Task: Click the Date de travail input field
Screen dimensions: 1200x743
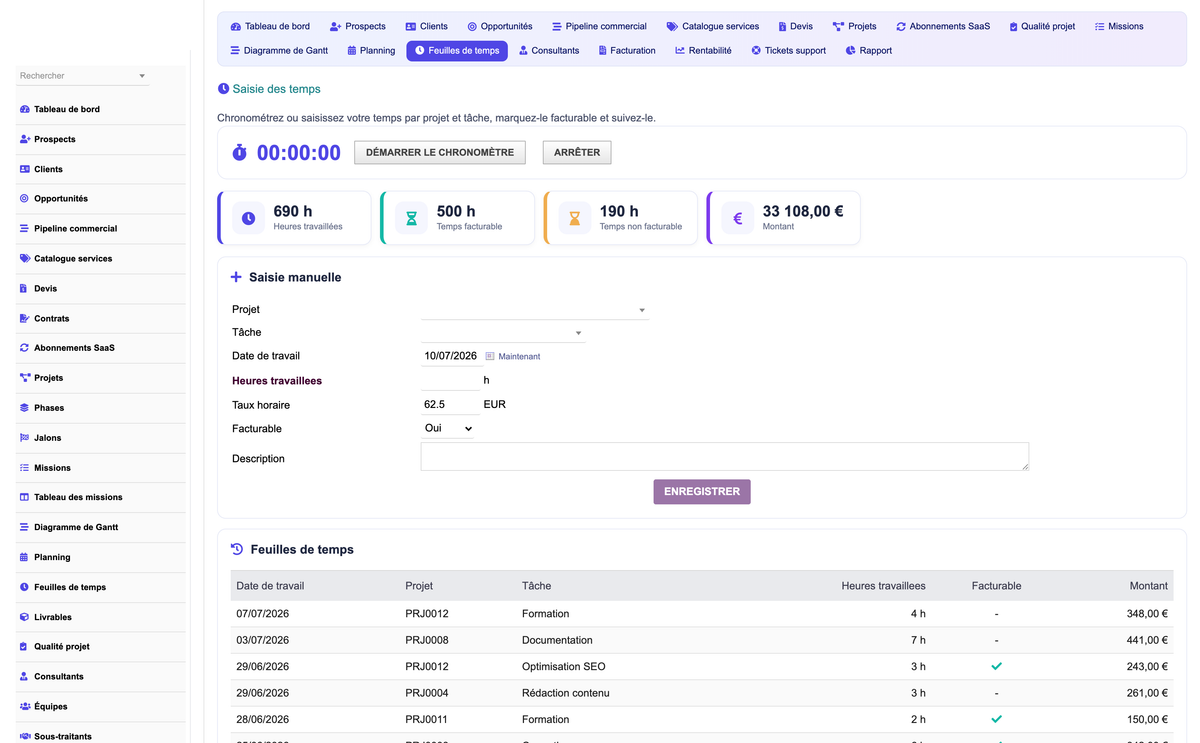Action: tap(451, 355)
